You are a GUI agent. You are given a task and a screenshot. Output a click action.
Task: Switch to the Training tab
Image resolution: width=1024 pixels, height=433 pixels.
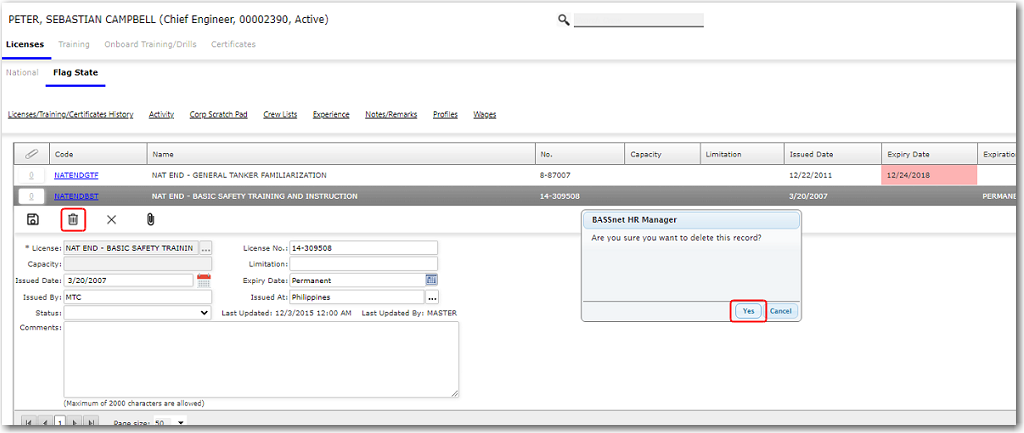click(74, 44)
